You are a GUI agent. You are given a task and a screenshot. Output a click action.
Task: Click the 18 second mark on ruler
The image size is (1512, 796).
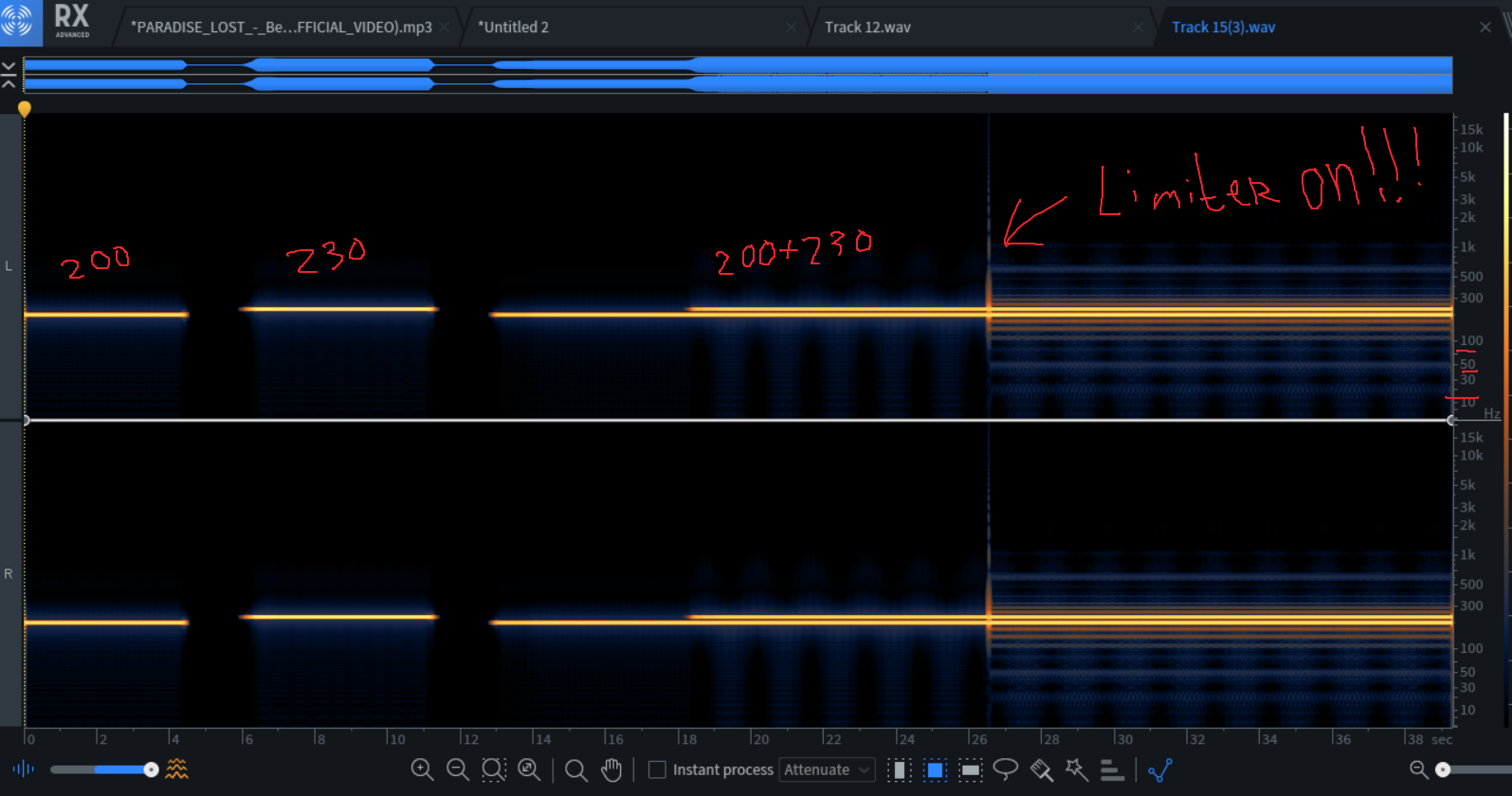(688, 739)
